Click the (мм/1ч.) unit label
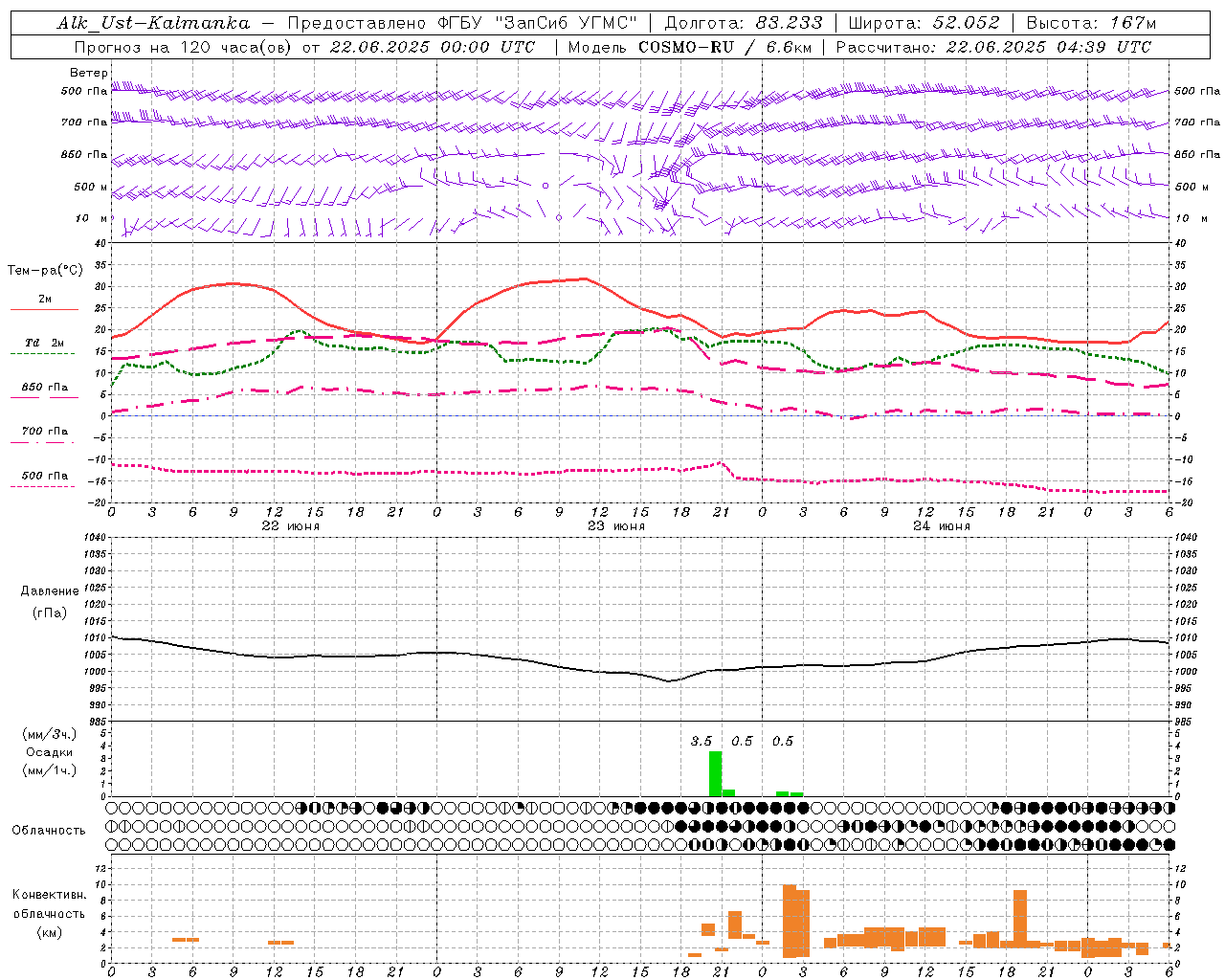Screen dimensions: 1225x980 50,770
